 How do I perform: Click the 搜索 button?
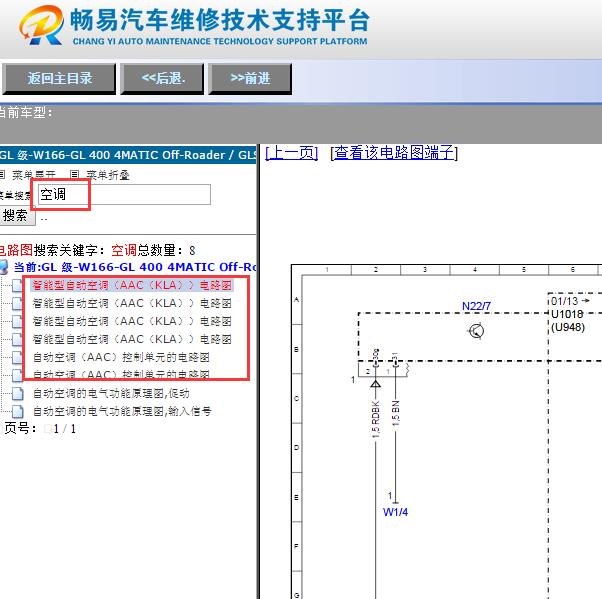16,215
